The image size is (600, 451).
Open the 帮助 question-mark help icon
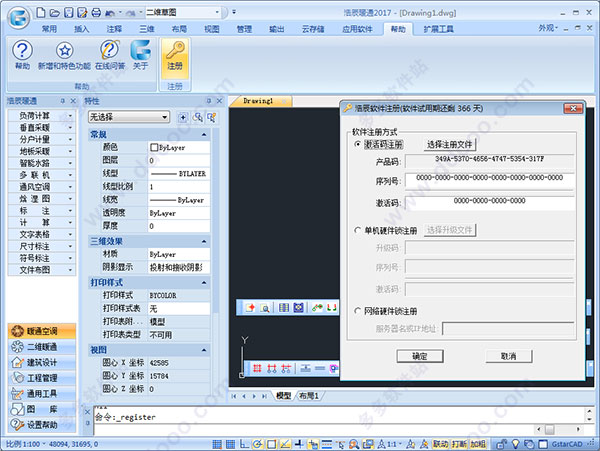pyautogui.click(x=23, y=50)
